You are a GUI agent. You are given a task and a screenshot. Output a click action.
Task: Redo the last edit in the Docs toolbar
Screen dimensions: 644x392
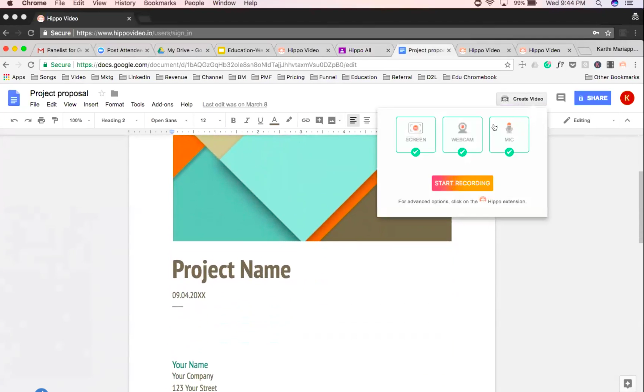pyautogui.click(x=28, y=120)
